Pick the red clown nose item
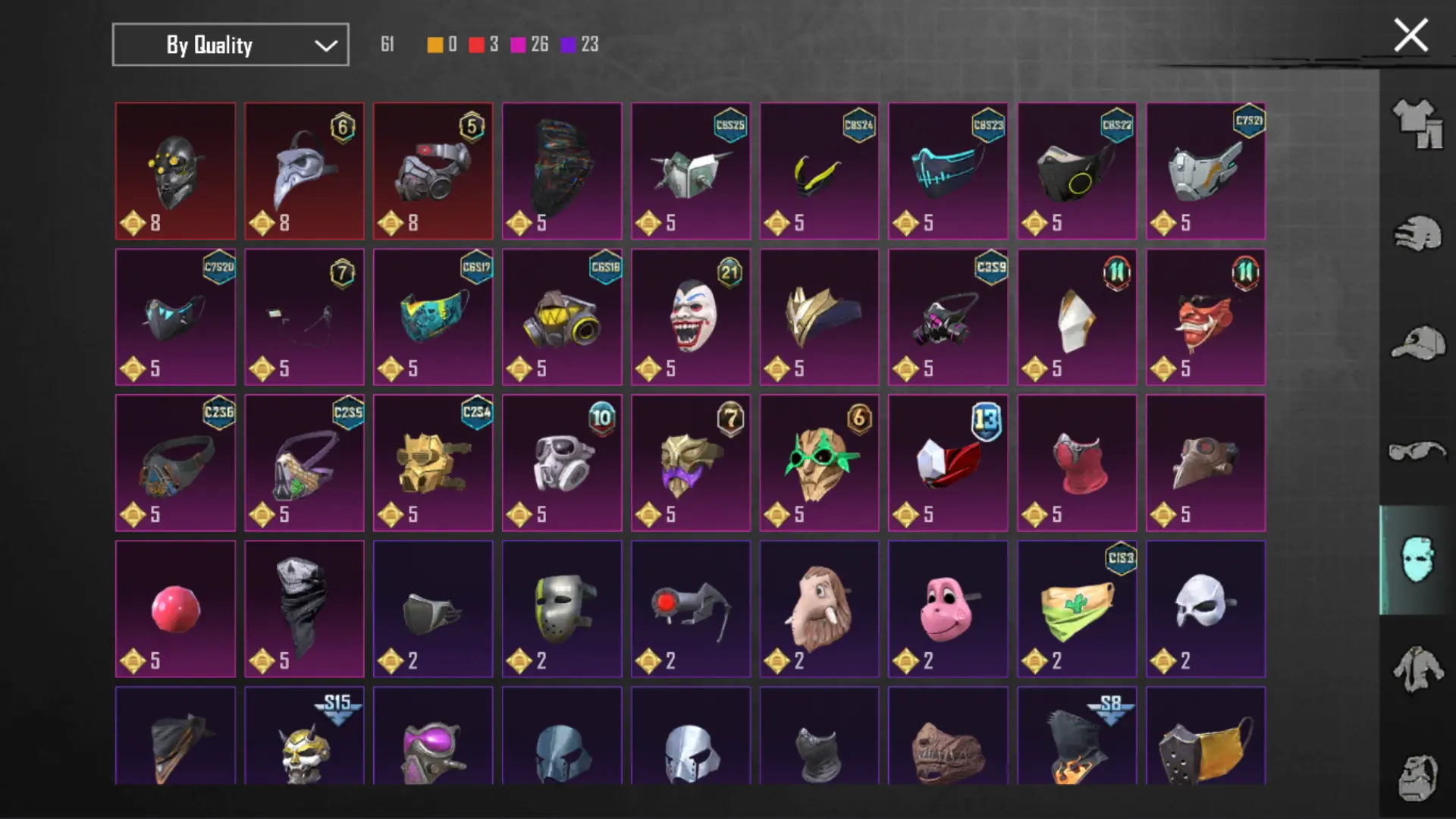The width and height of the screenshot is (1456, 819). 175,609
